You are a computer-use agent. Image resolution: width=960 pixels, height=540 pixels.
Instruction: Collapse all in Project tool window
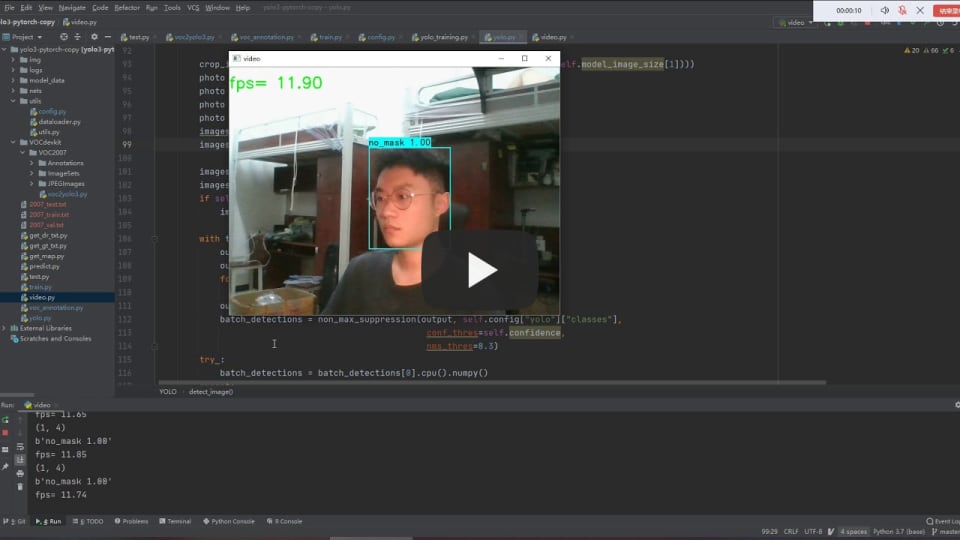(x=77, y=37)
